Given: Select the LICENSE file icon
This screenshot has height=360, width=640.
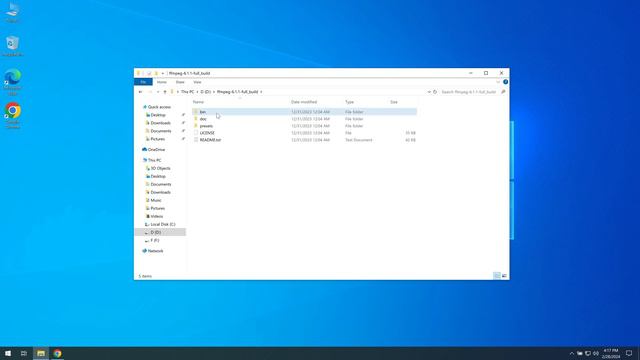Looking at the screenshot, I should click(196, 133).
